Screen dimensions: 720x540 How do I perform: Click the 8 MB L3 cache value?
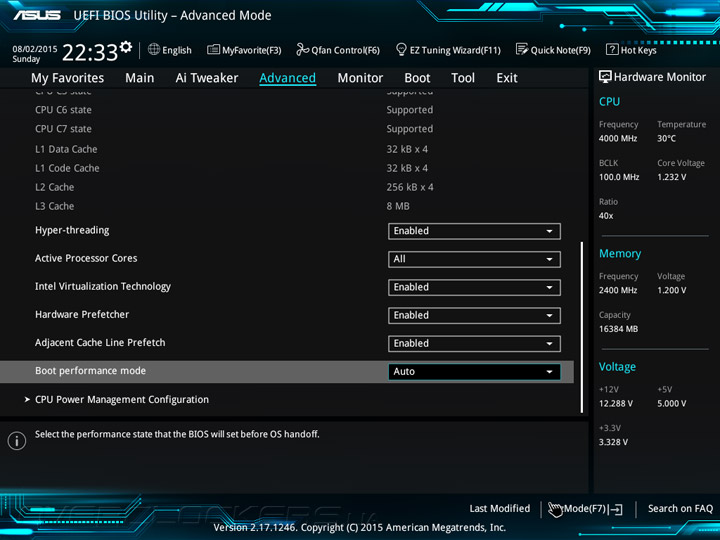point(398,206)
